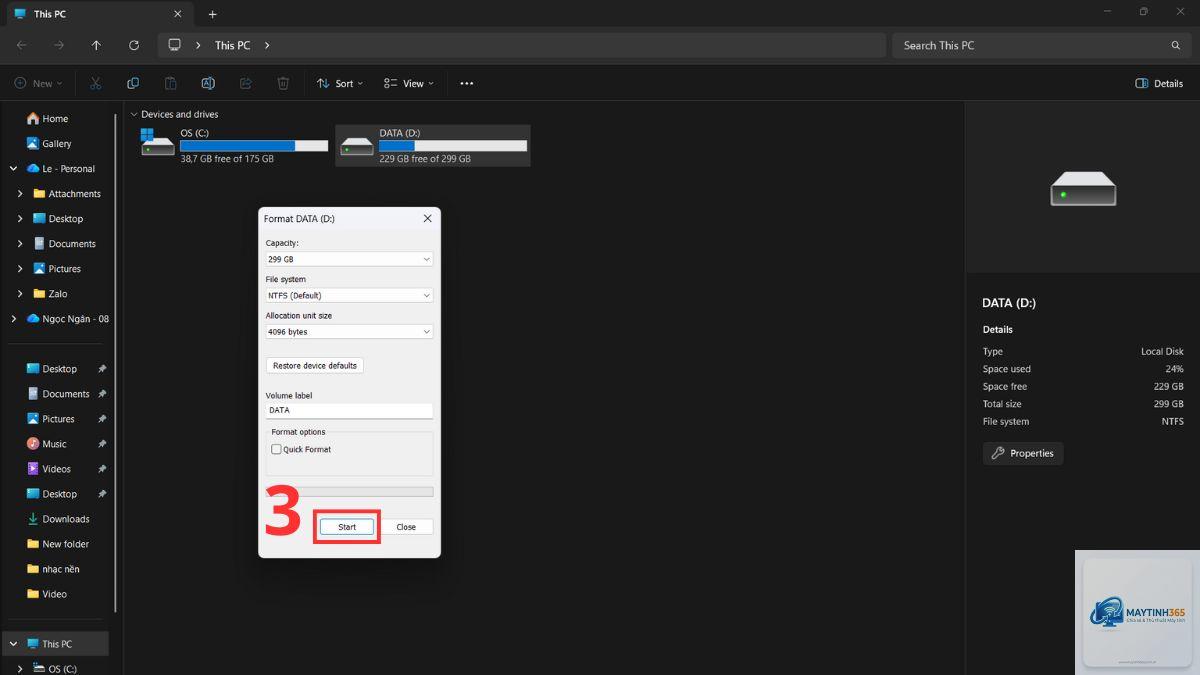Go up one level with up arrow
This screenshot has height=675, width=1200.
tap(96, 45)
